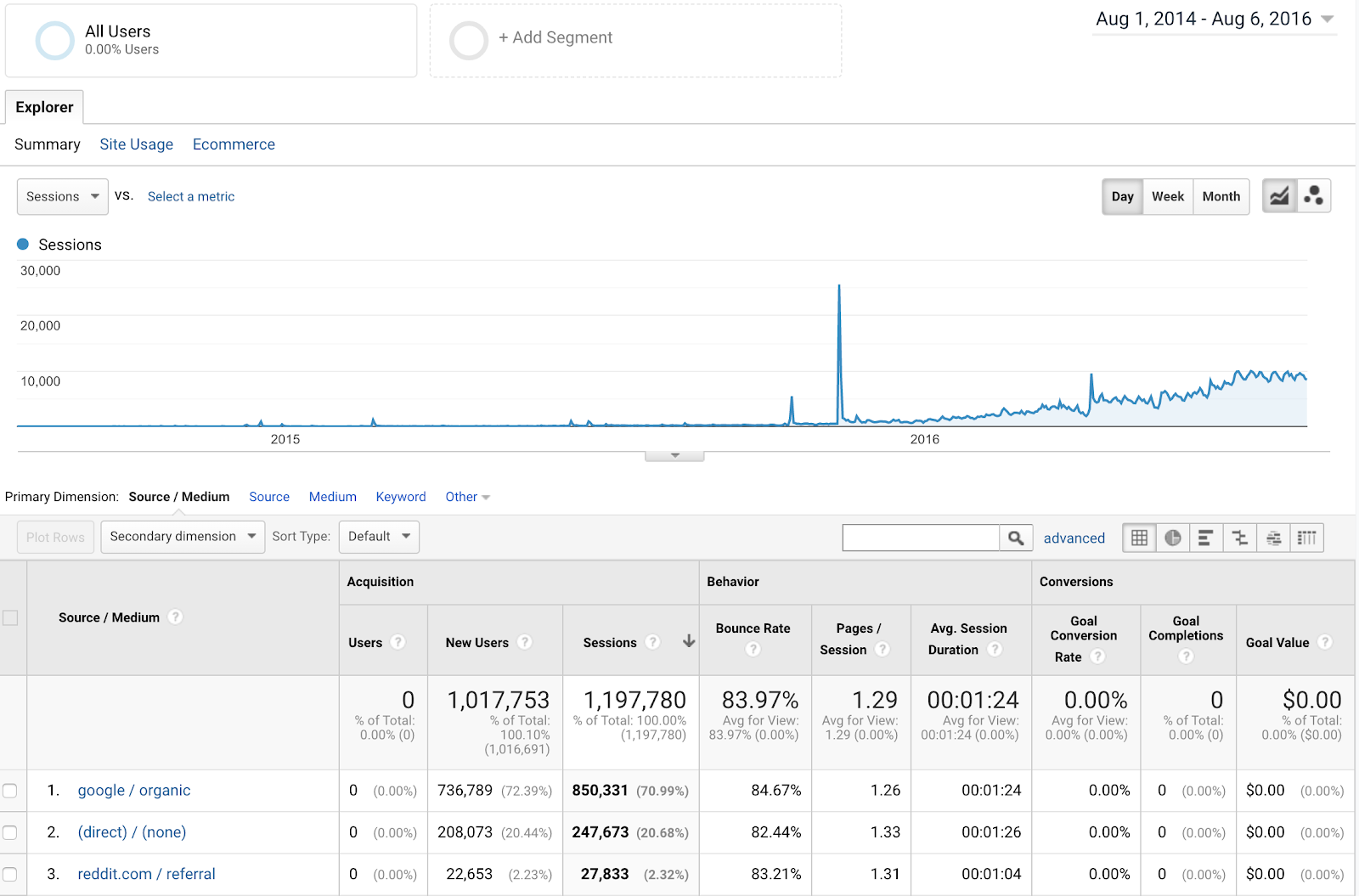The width and height of the screenshot is (1359, 896).
Task: Set graph granularity to Week
Action: coord(1168,196)
